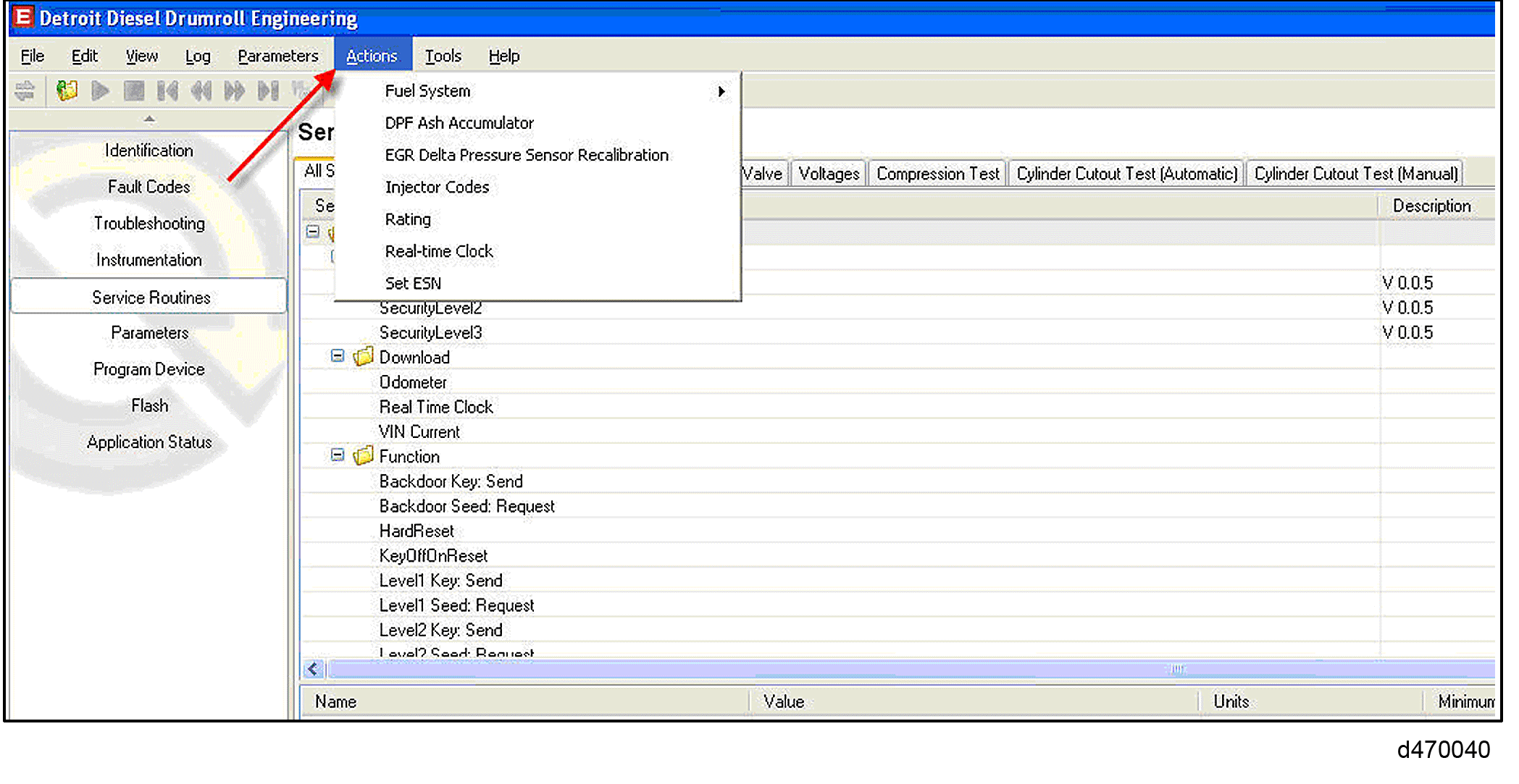
Task: Choose DPF Ash Accumulator menu entry
Action: (x=459, y=123)
